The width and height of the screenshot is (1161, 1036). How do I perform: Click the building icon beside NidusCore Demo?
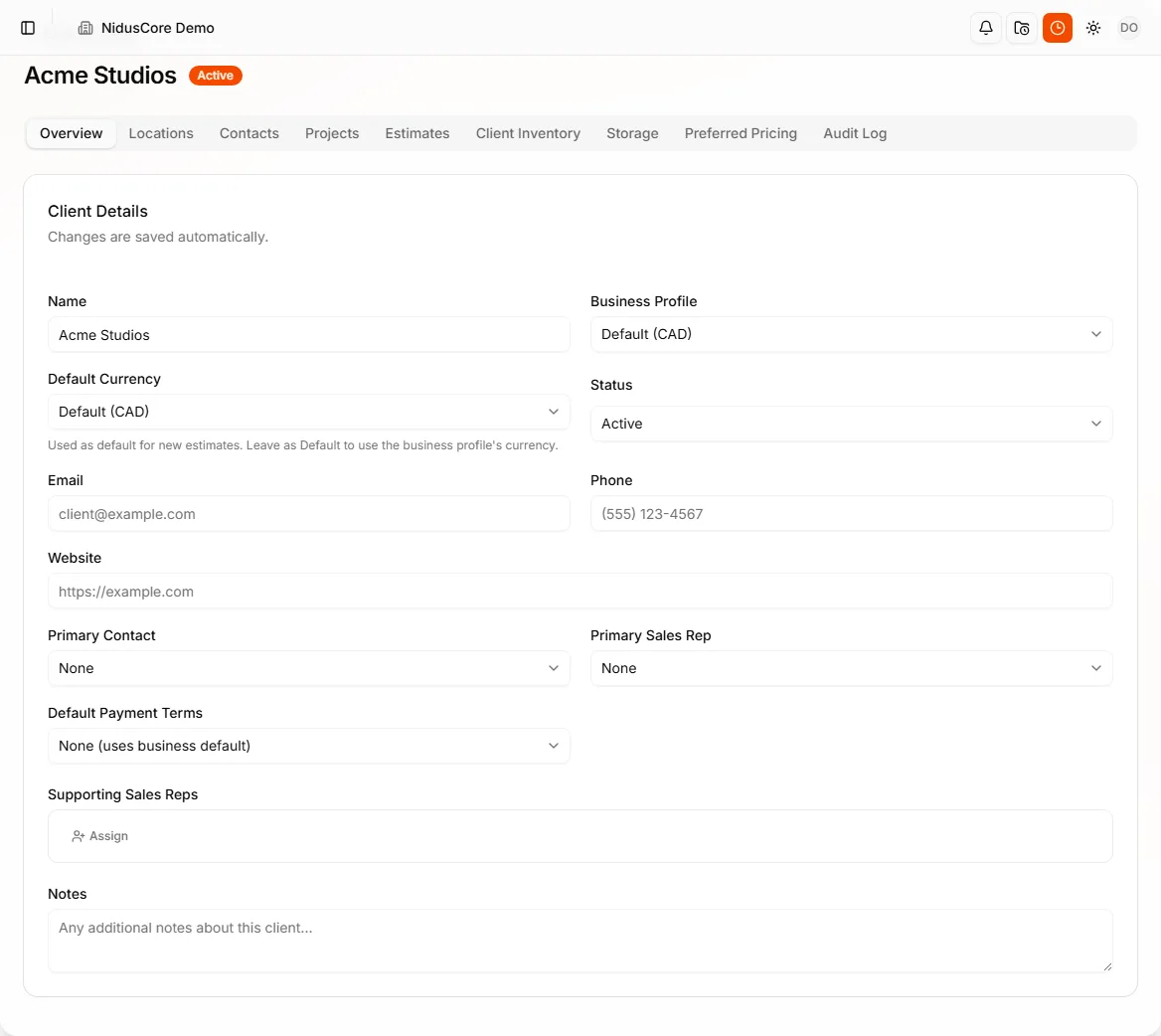pyautogui.click(x=85, y=28)
